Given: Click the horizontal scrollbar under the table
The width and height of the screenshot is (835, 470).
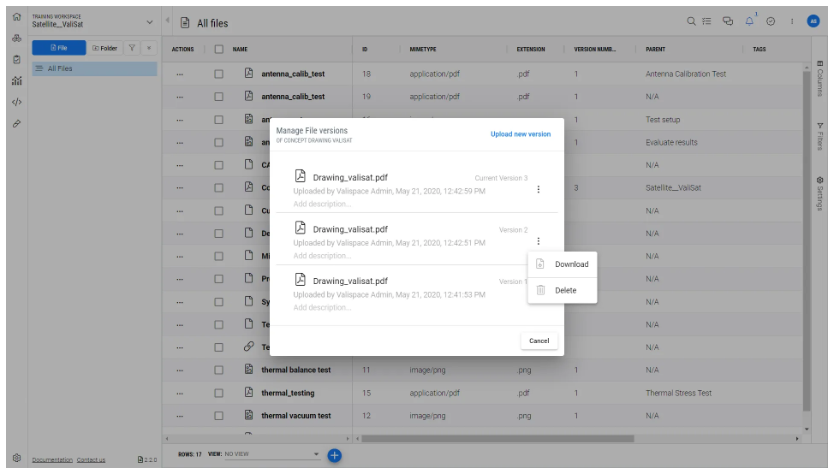Looking at the screenshot, I should pyautogui.click(x=500, y=438).
